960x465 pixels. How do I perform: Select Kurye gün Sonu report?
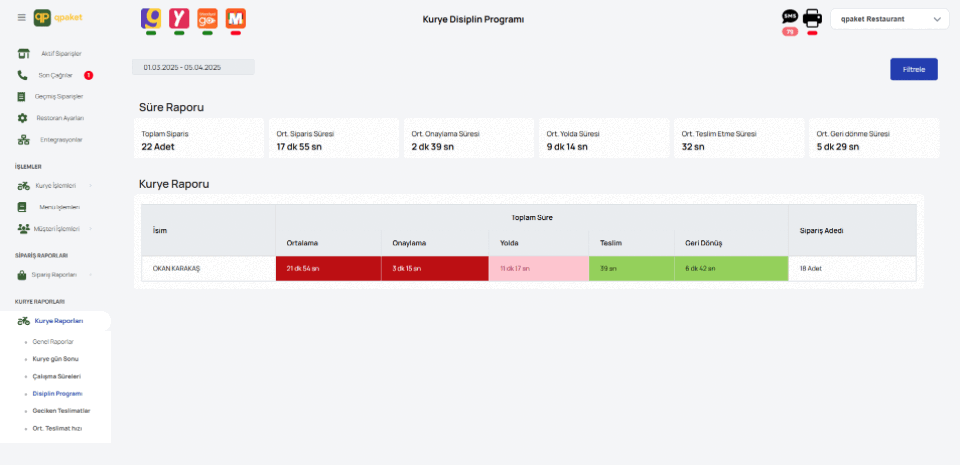56,358
